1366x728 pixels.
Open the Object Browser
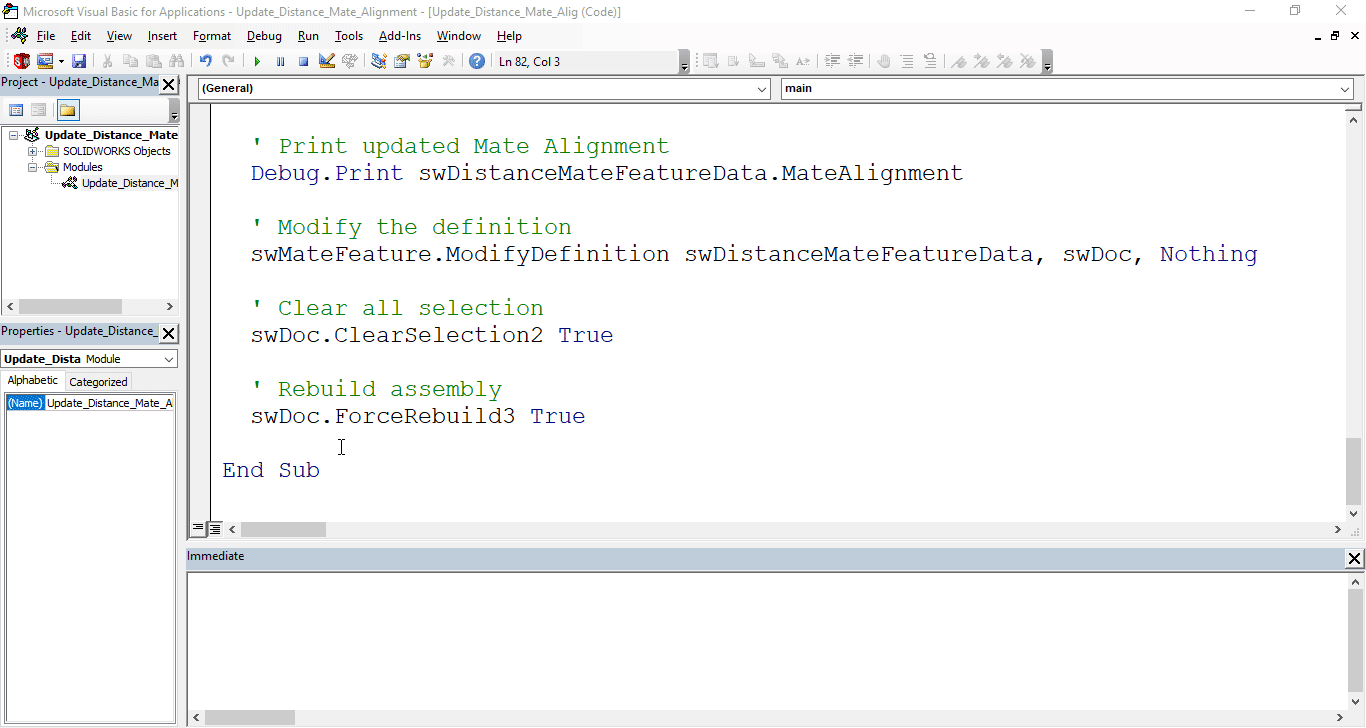(x=425, y=61)
